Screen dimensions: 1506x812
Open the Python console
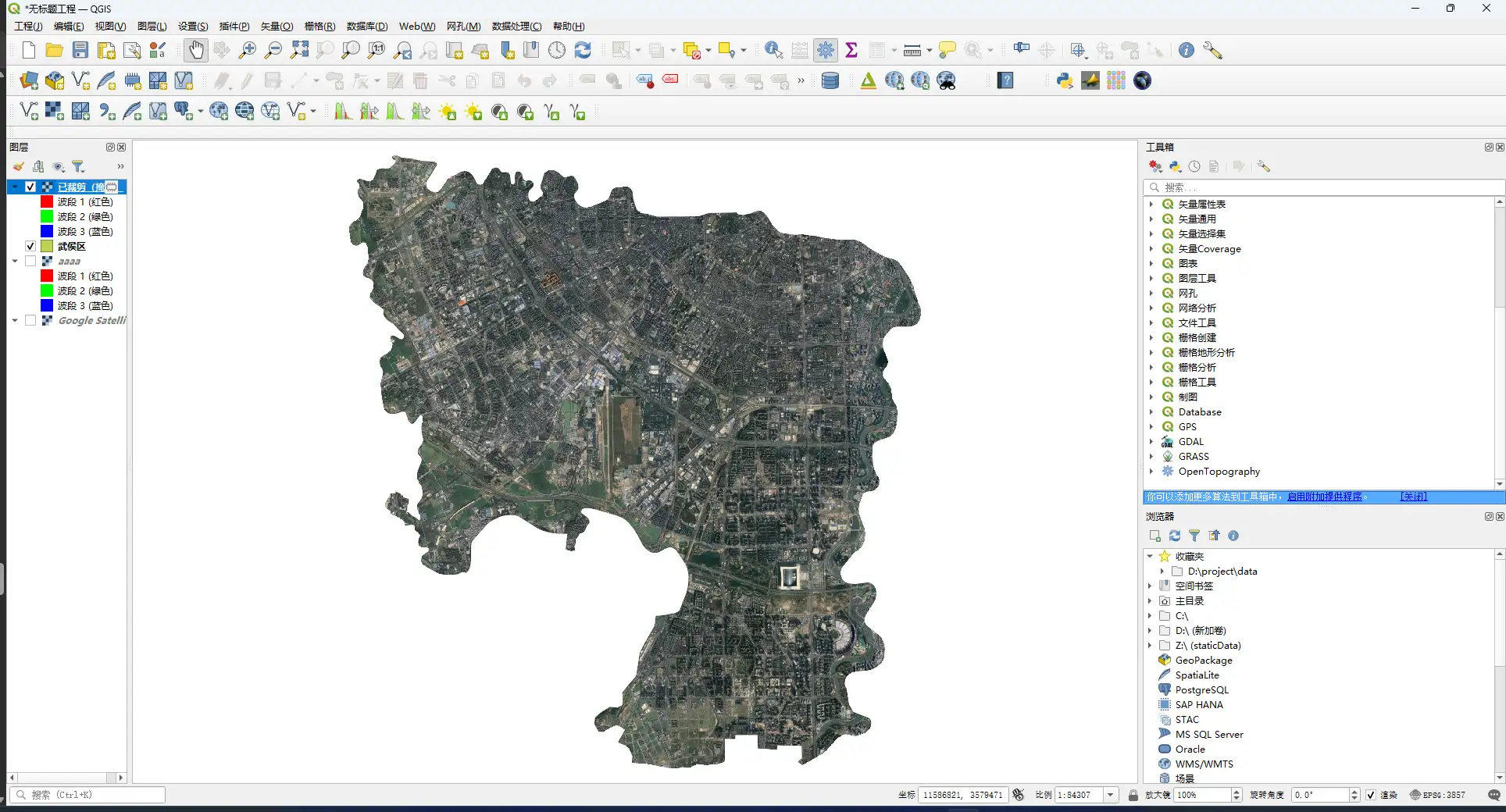point(1064,80)
